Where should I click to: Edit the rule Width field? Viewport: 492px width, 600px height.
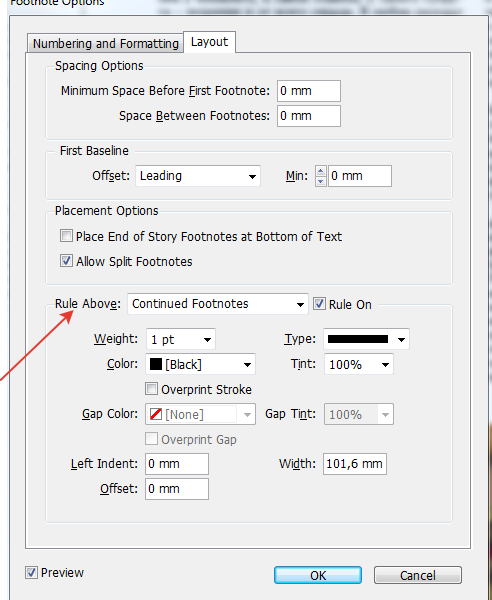coord(355,464)
